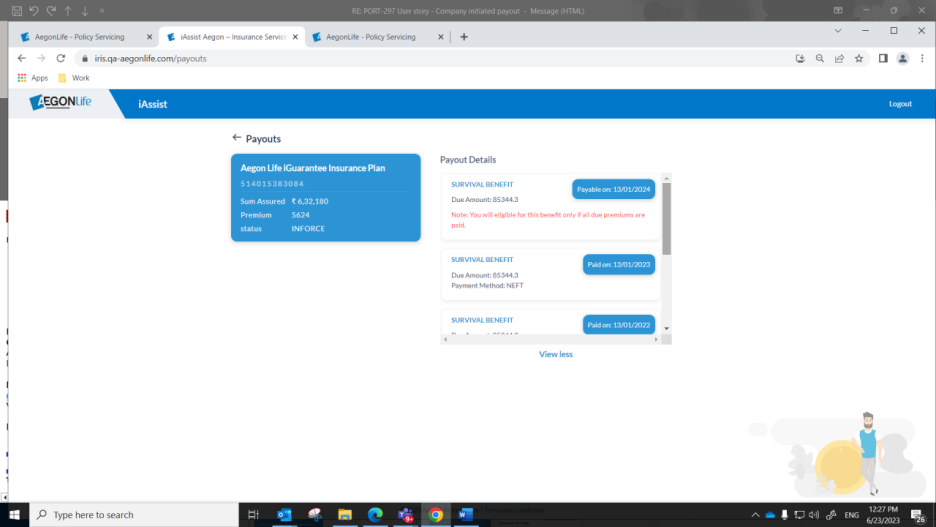Click the back arrow beside Payouts heading
The image size is (936, 527).
[x=237, y=138]
